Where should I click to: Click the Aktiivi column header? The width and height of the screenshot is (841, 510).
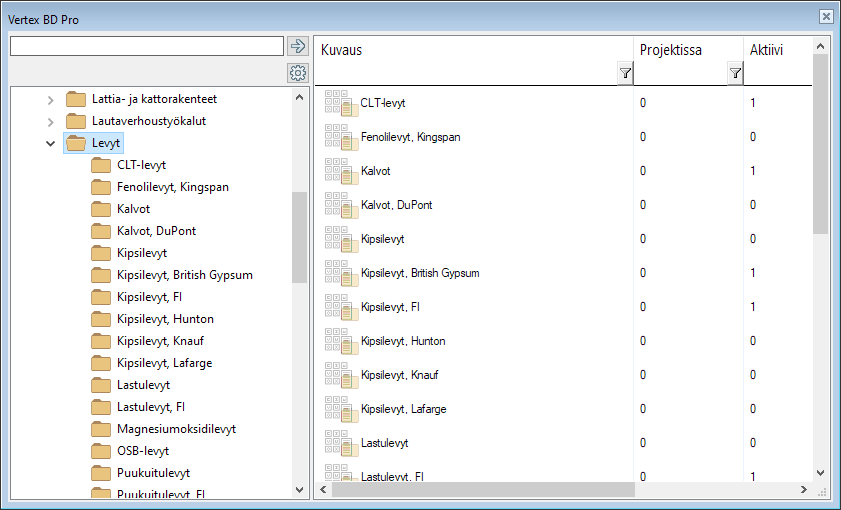770,50
